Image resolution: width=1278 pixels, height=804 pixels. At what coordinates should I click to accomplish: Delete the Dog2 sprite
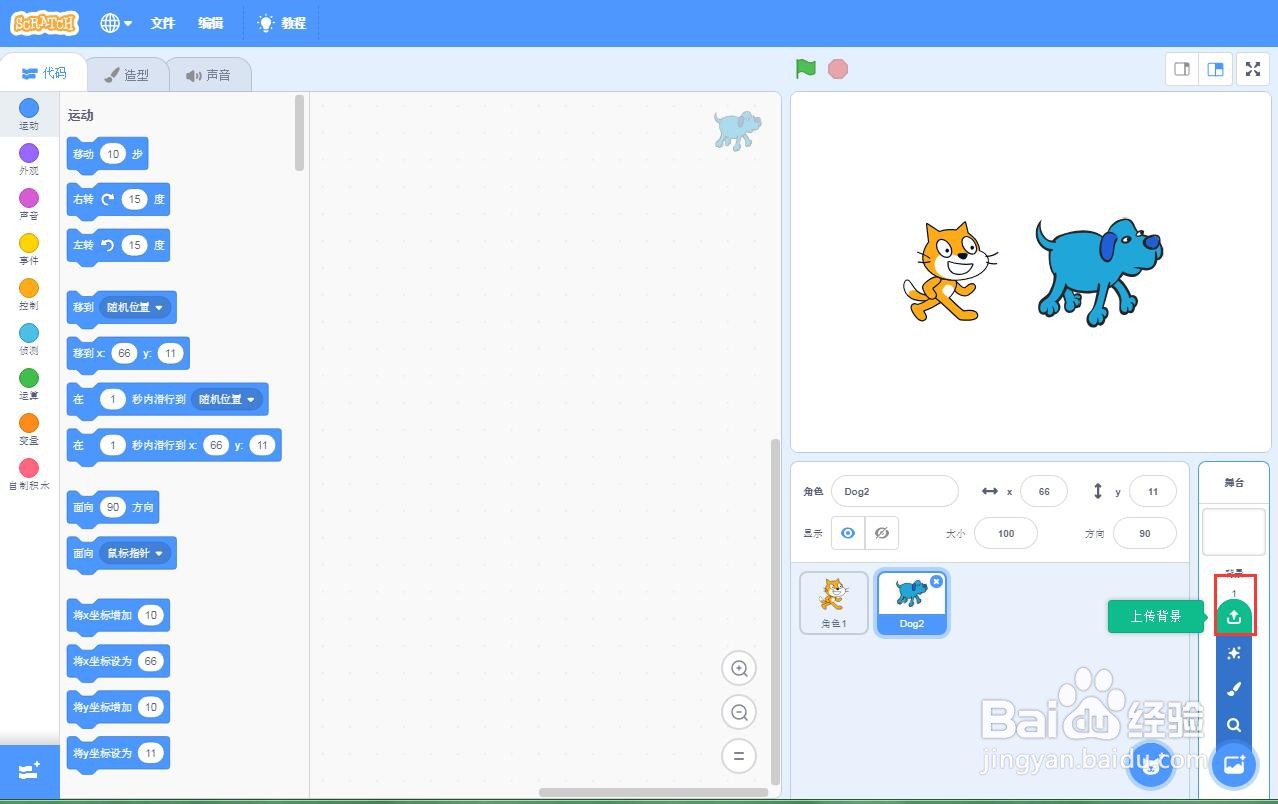[936, 581]
